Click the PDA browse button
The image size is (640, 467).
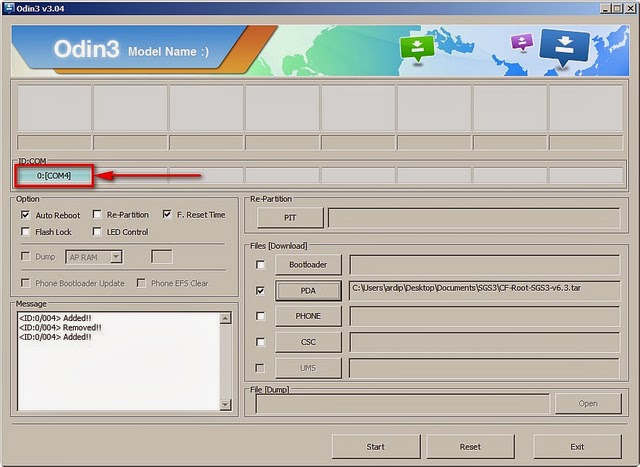pos(308,291)
